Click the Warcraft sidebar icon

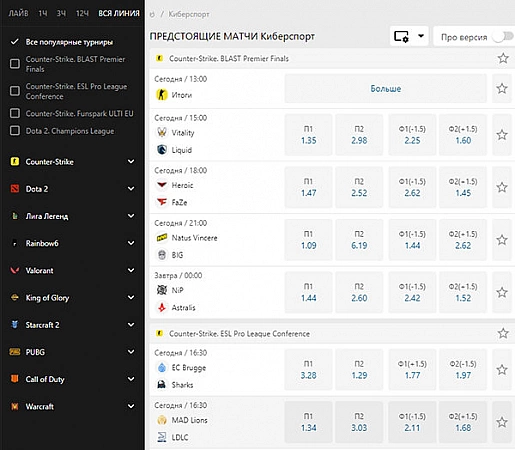(15, 406)
